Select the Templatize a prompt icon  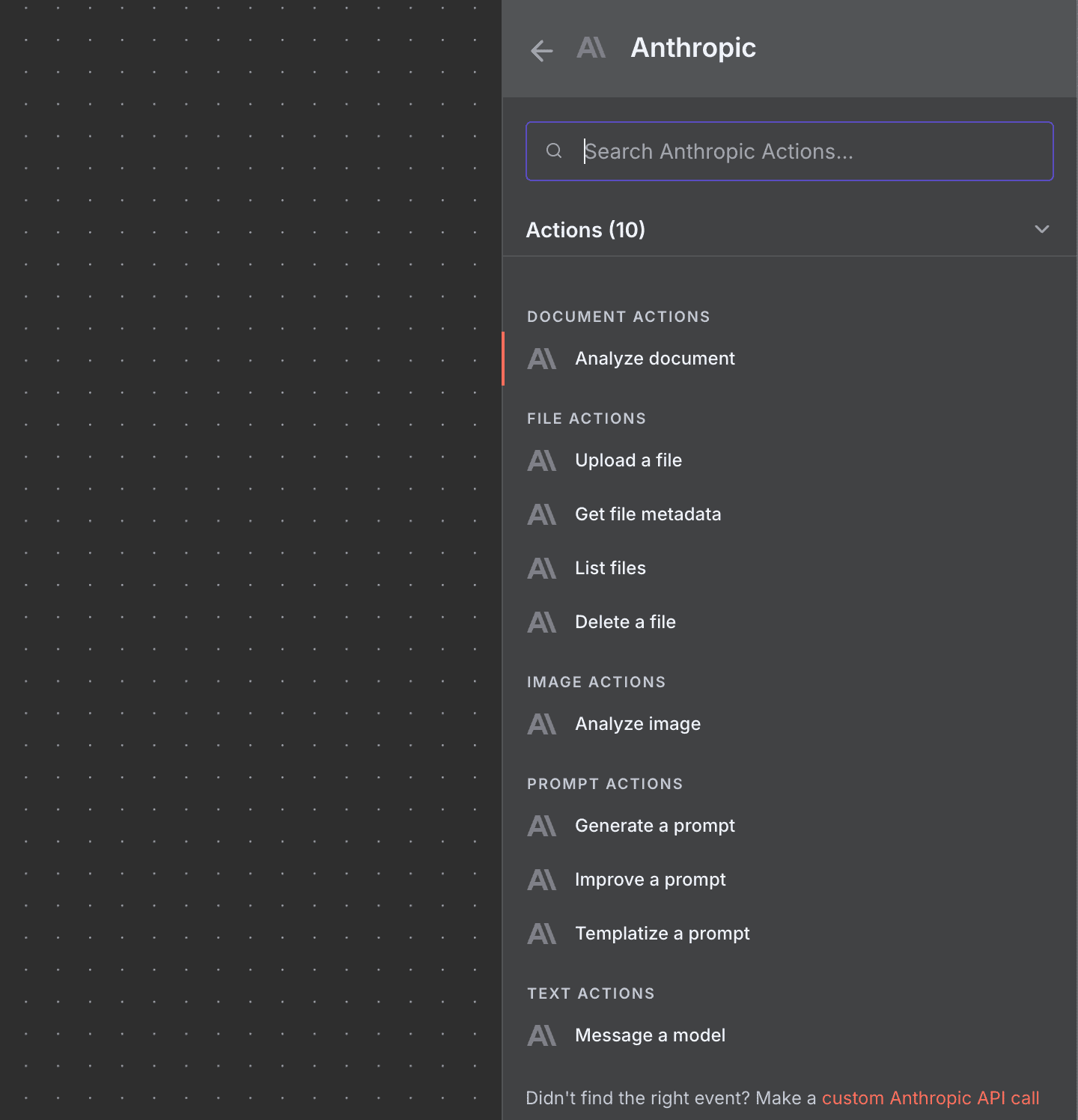[541, 933]
